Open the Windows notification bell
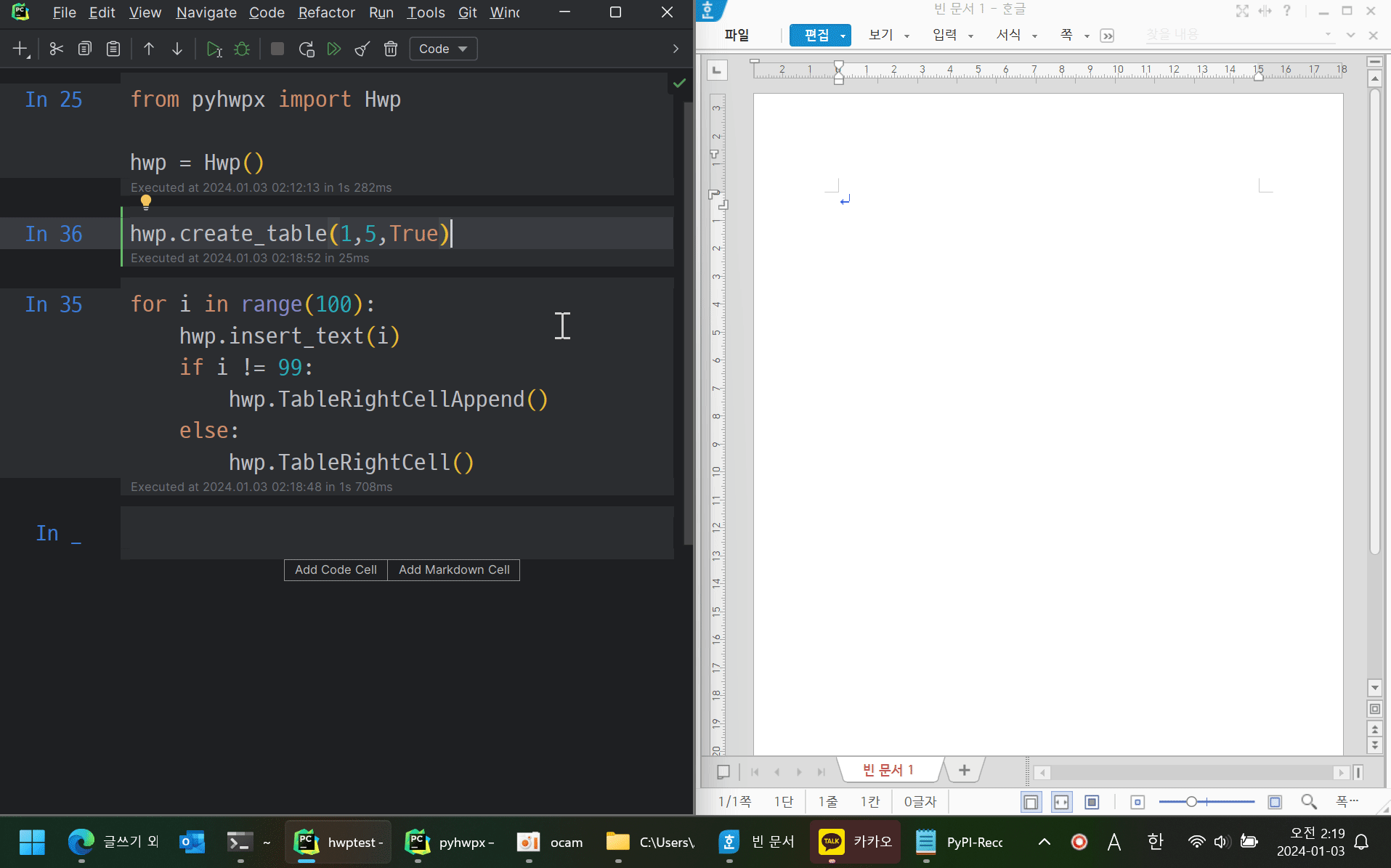Viewport: 1391px width, 868px height. (x=1362, y=842)
